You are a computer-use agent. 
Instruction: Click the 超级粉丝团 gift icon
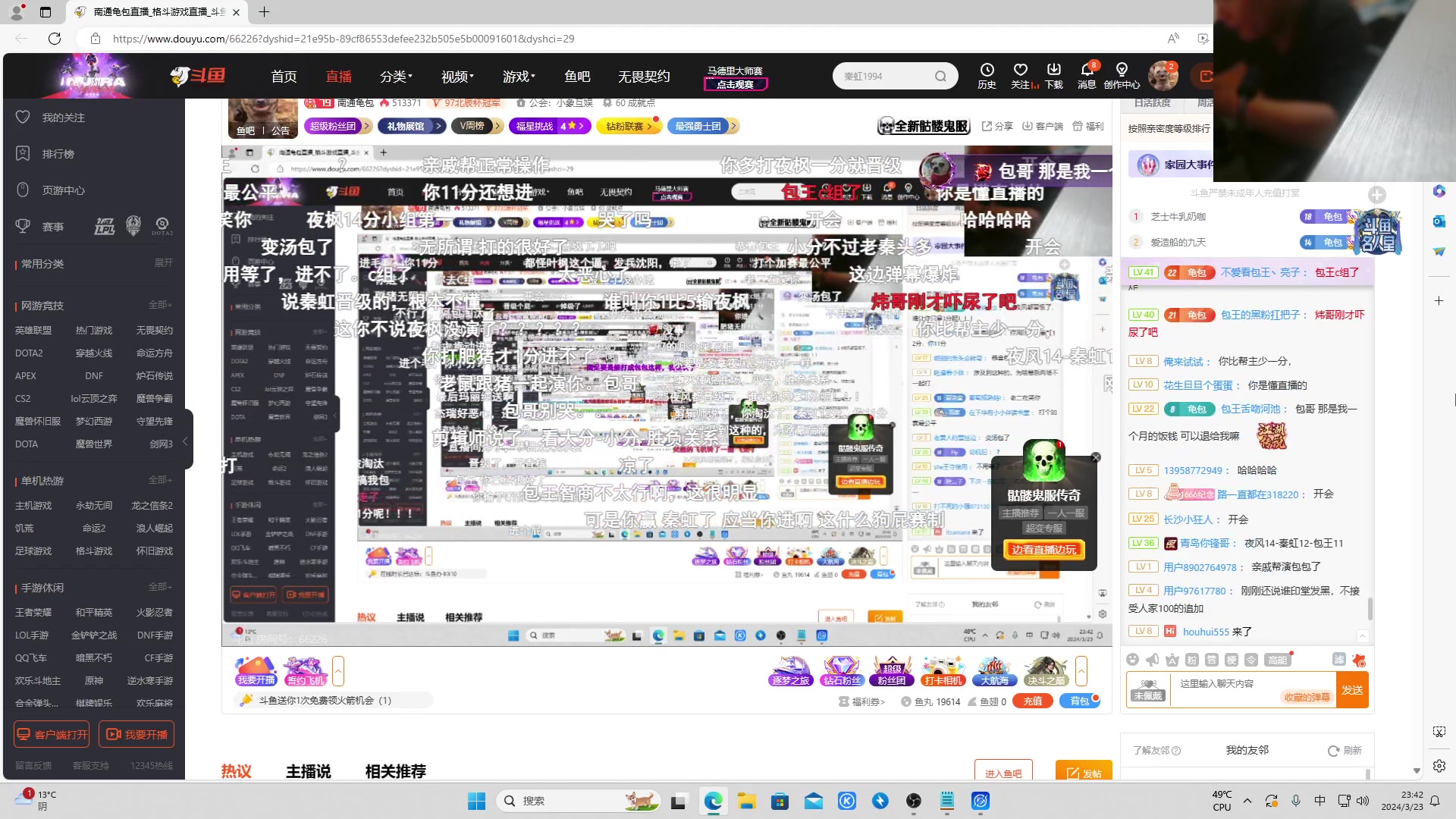click(x=892, y=671)
